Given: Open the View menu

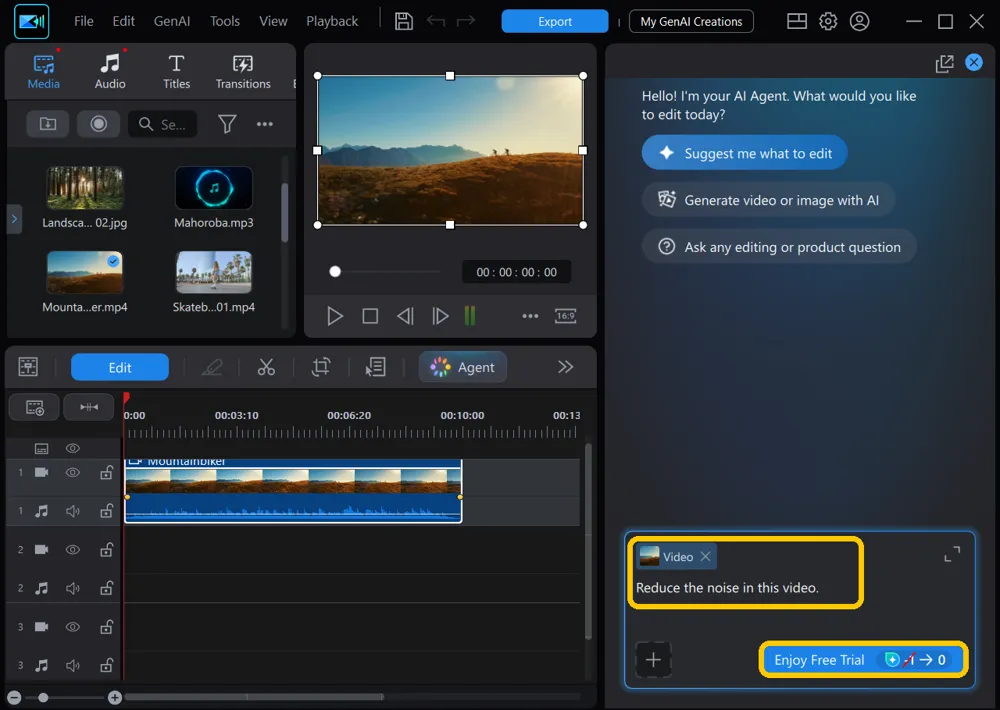Looking at the screenshot, I should click(x=273, y=21).
